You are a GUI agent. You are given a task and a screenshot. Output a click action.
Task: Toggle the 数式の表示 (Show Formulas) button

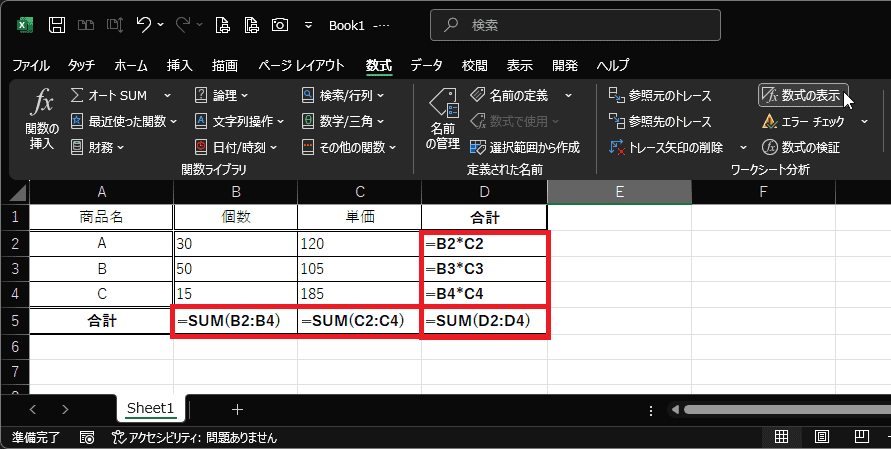[802, 95]
